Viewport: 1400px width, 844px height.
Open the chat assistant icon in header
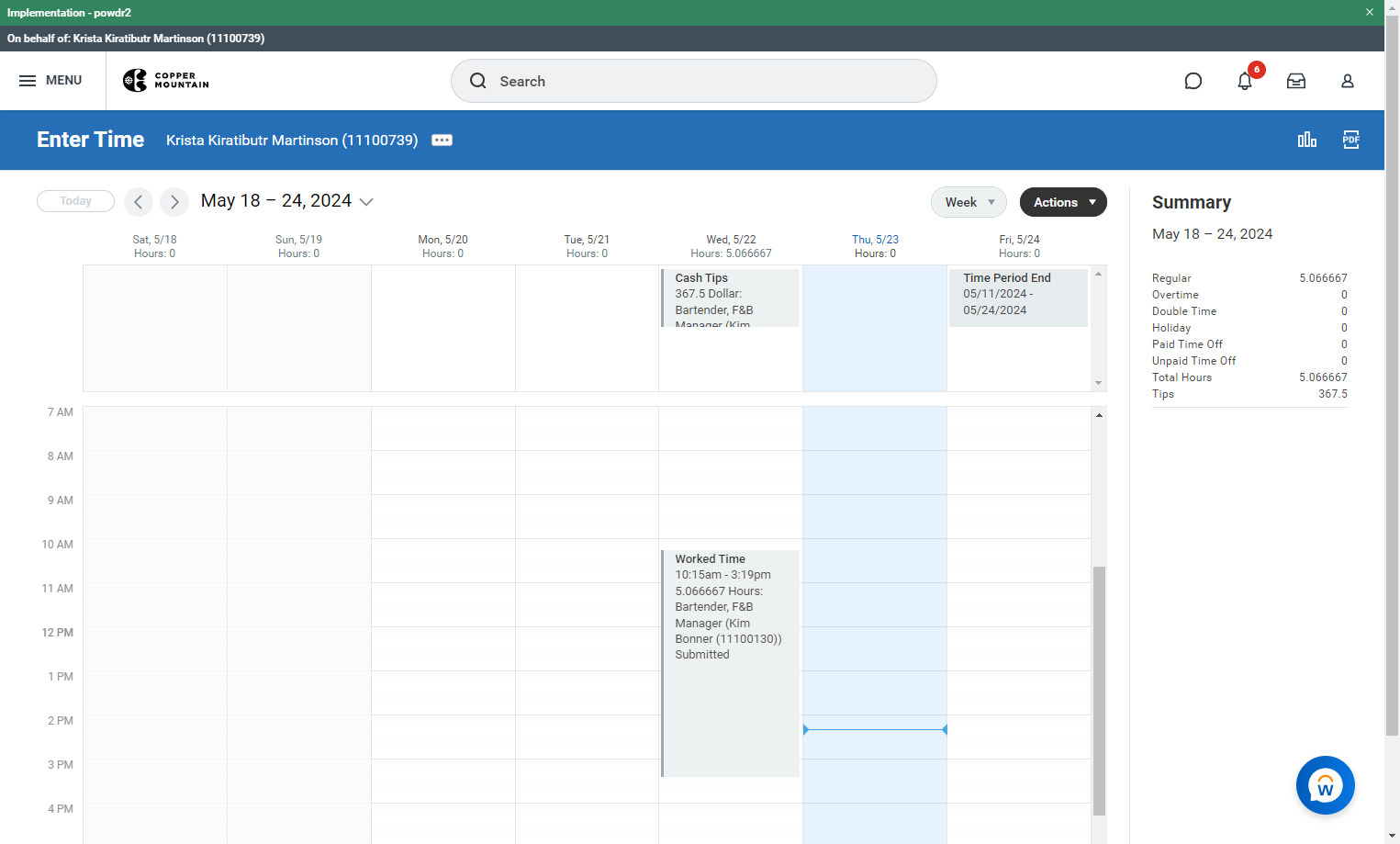1193,81
